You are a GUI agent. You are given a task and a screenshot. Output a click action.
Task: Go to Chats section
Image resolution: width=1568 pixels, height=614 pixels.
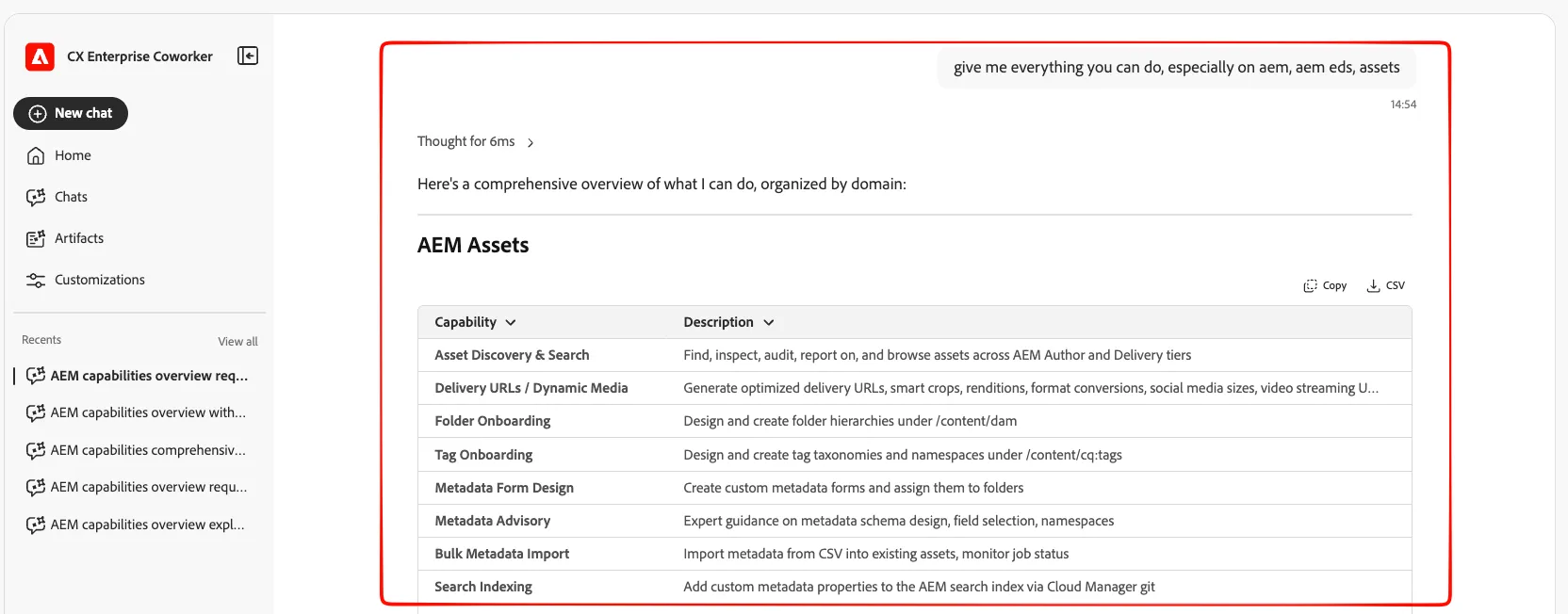71,197
